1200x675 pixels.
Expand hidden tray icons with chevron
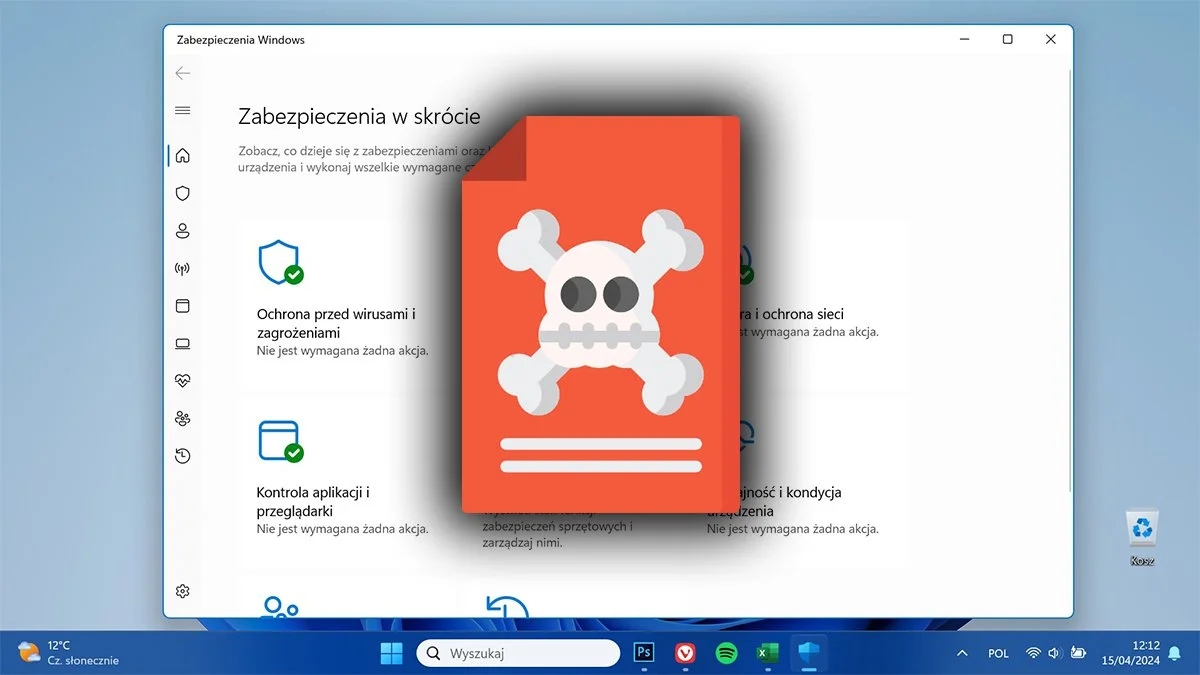tap(961, 652)
